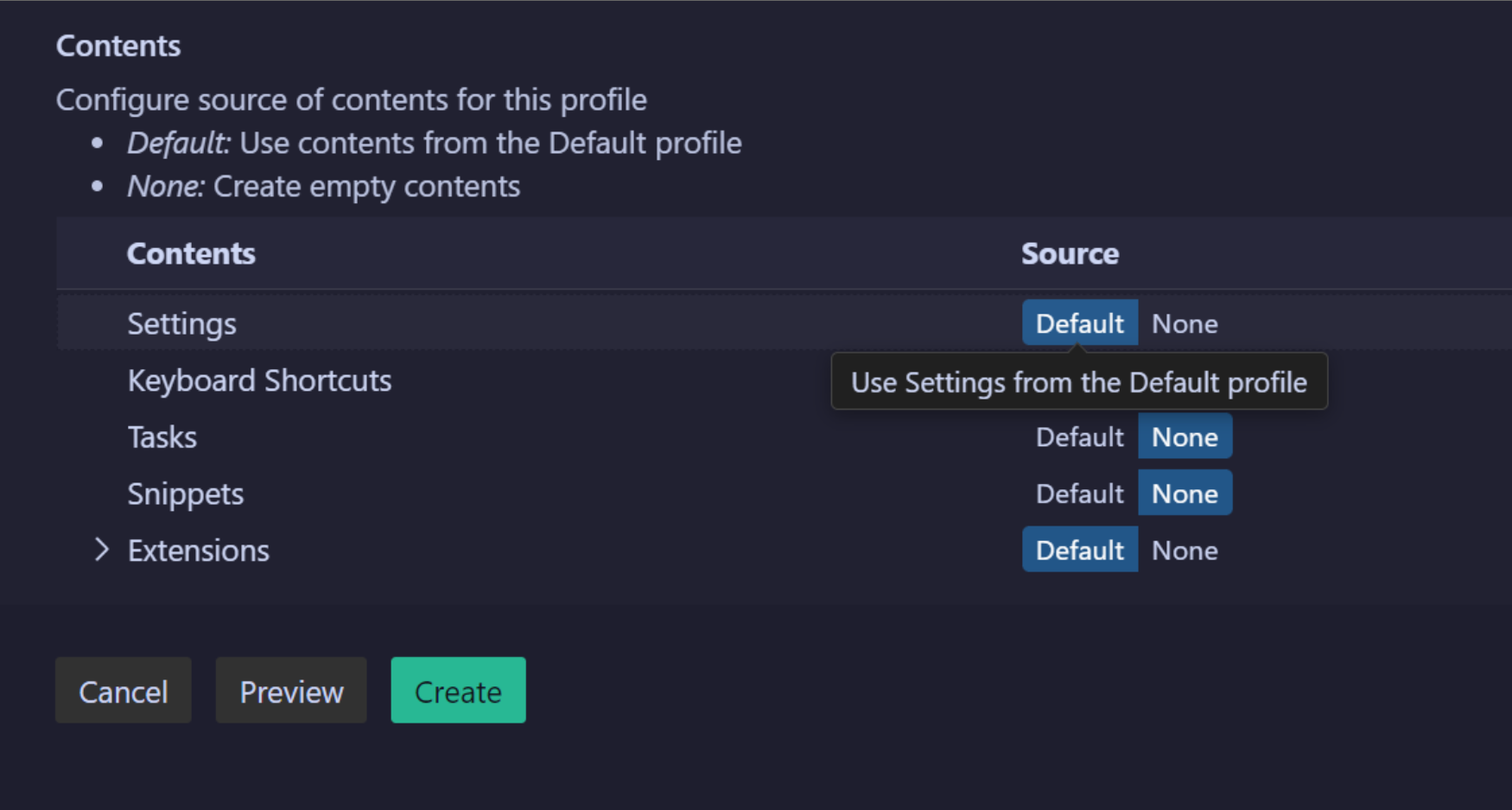Select the Settings row label
Viewport: 1512px width, 810px height.
pyautogui.click(x=181, y=323)
